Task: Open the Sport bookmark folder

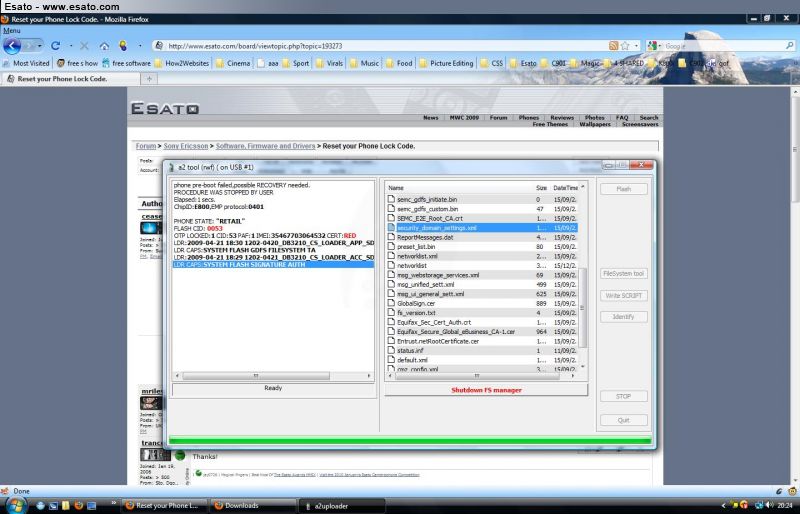Action: pos(296,63)
